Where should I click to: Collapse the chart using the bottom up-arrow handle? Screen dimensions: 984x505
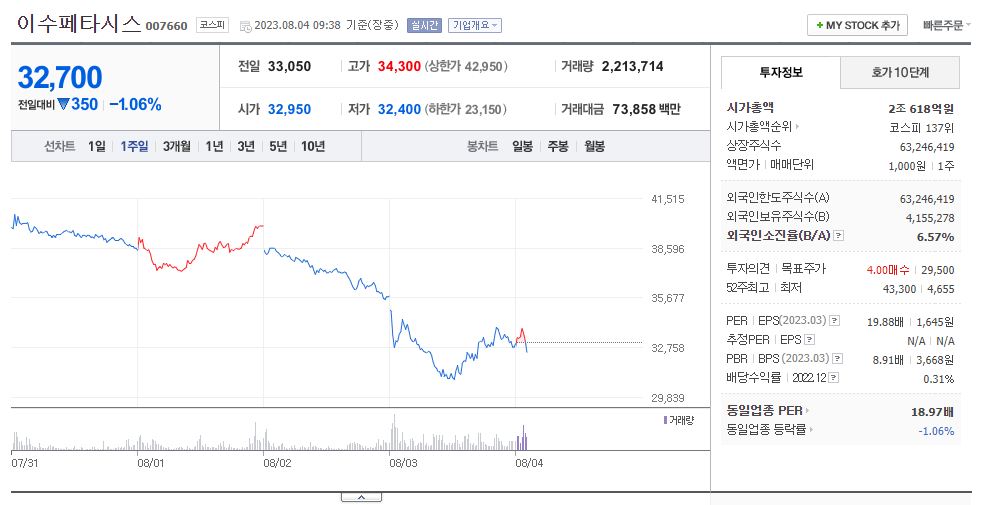361,497
